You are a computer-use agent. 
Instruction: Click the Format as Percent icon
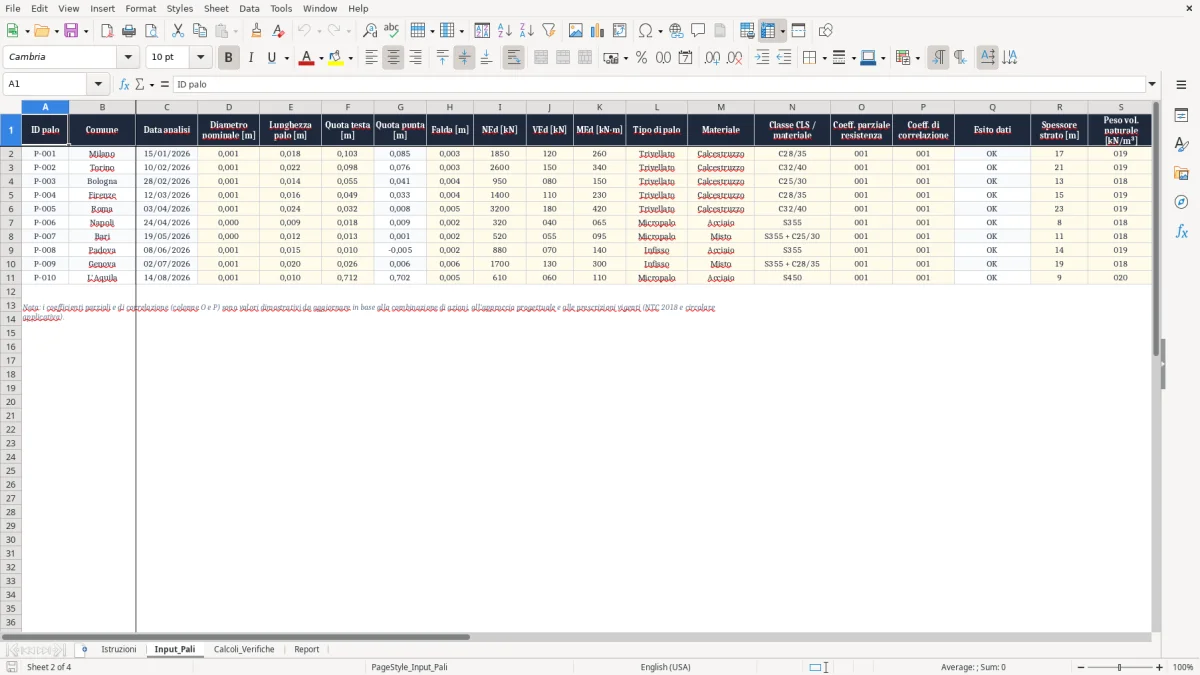[x=641, y=58]
